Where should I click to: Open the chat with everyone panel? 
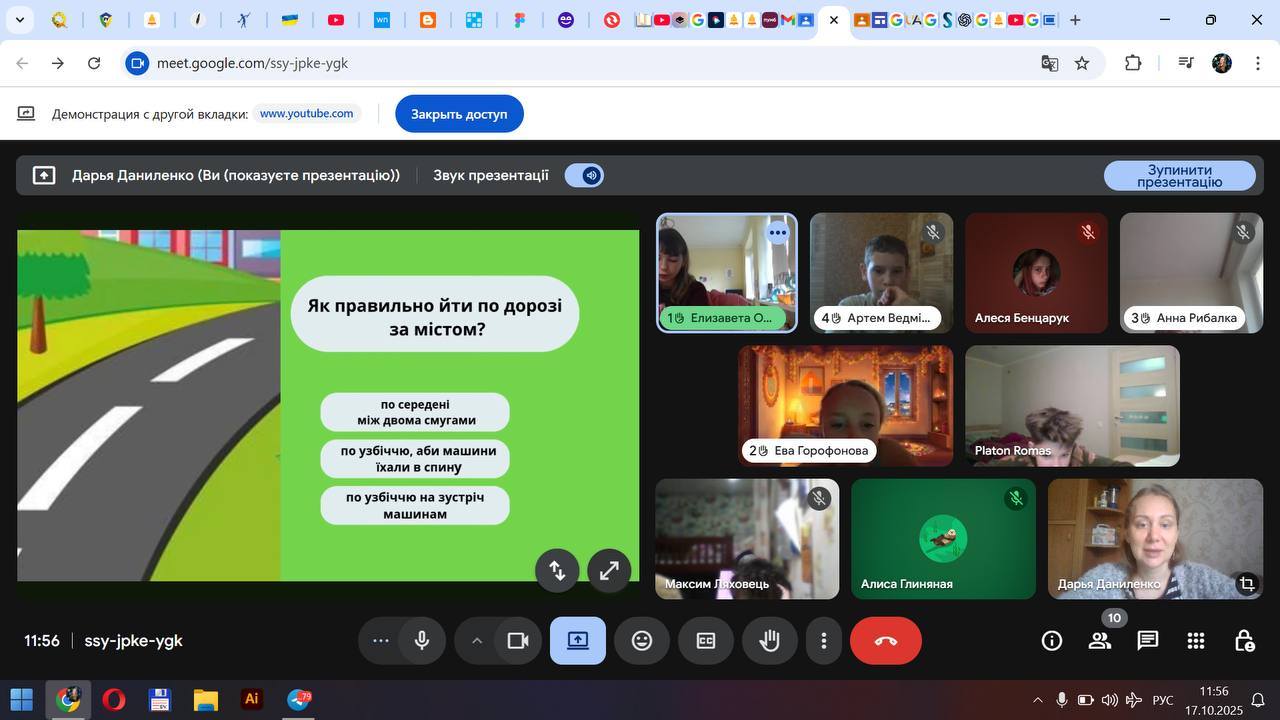pos(1148,641)
